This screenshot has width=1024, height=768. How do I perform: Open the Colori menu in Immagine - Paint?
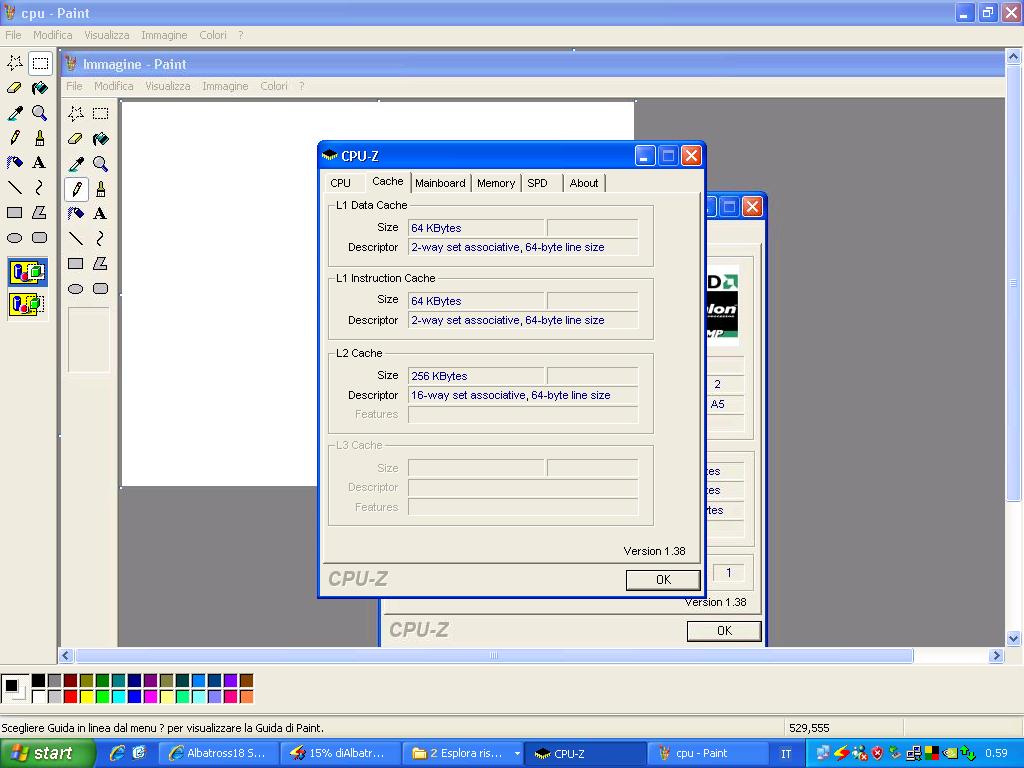coord(274,86)
